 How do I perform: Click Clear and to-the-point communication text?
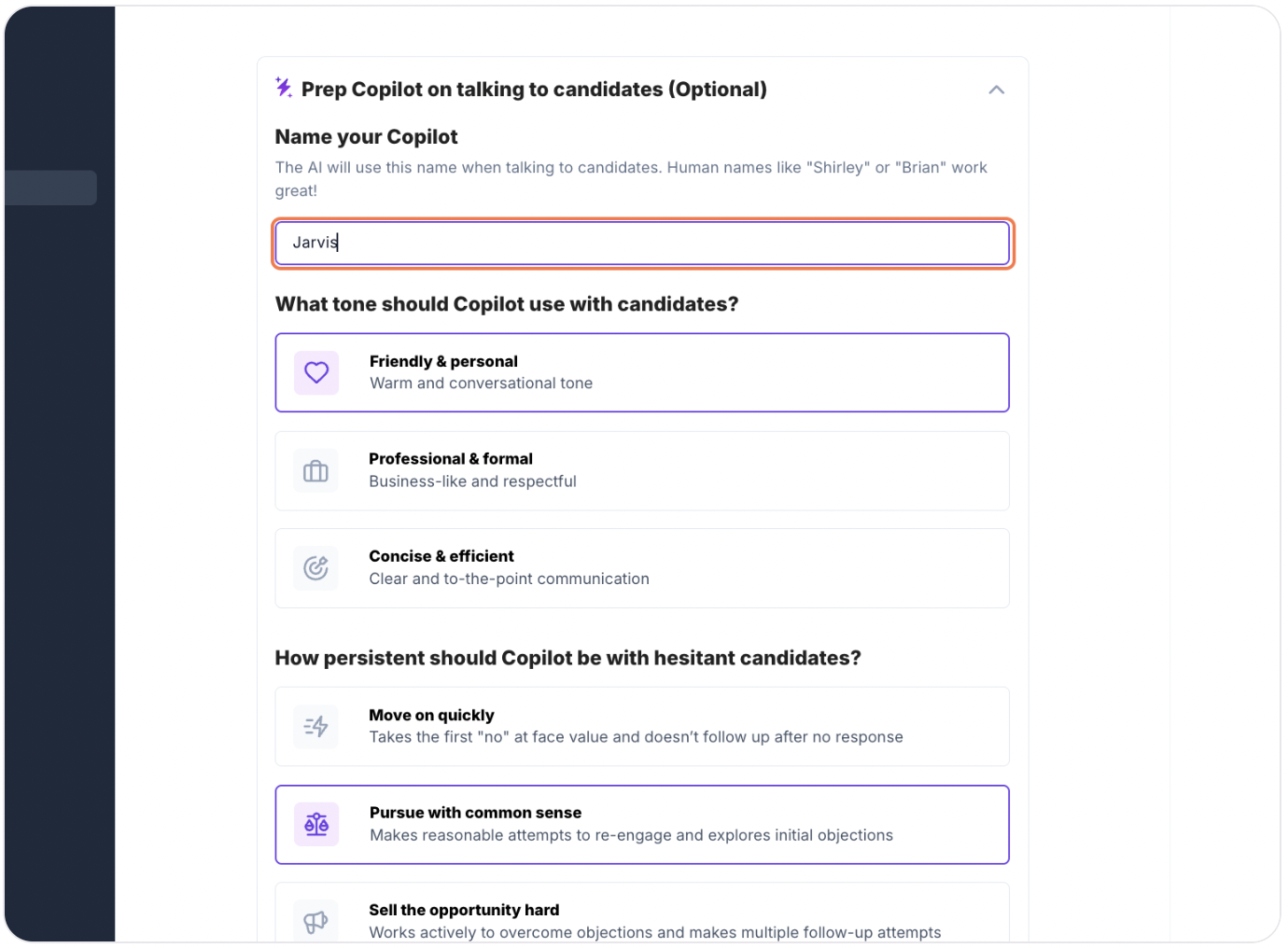click(x=509, y=579)
